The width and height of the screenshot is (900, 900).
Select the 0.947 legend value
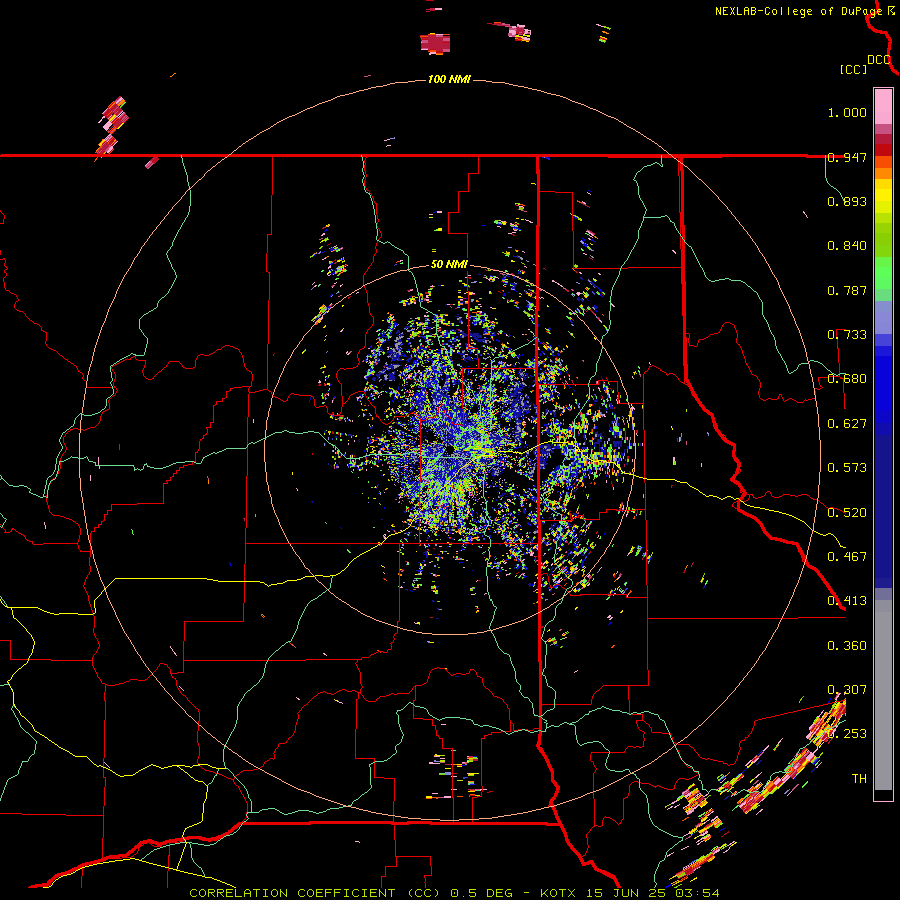point(847,157)
